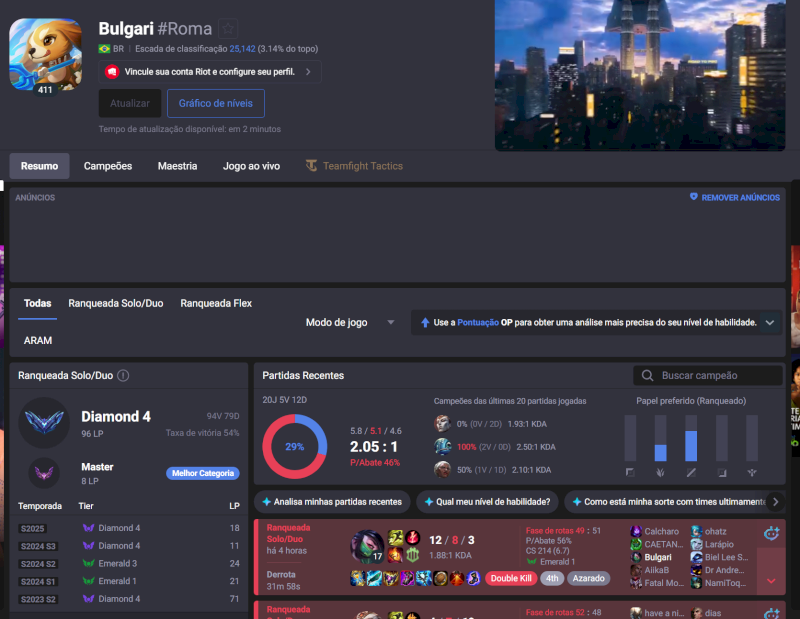This screenshot has height=619, width=800.
Task: Open the Maestria tab
Action: point(177,166)
